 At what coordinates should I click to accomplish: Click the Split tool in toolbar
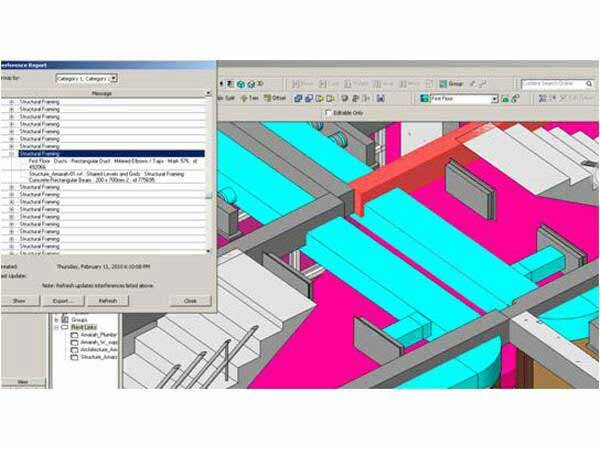click(x=227, y=98)
